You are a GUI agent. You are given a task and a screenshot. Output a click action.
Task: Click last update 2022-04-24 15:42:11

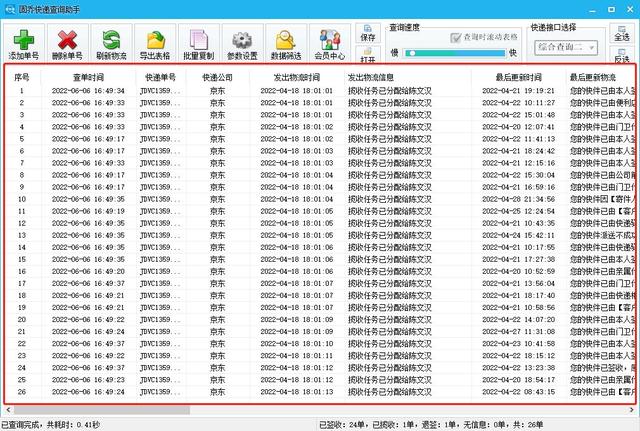pyautogui.click(x=518, y=235)
